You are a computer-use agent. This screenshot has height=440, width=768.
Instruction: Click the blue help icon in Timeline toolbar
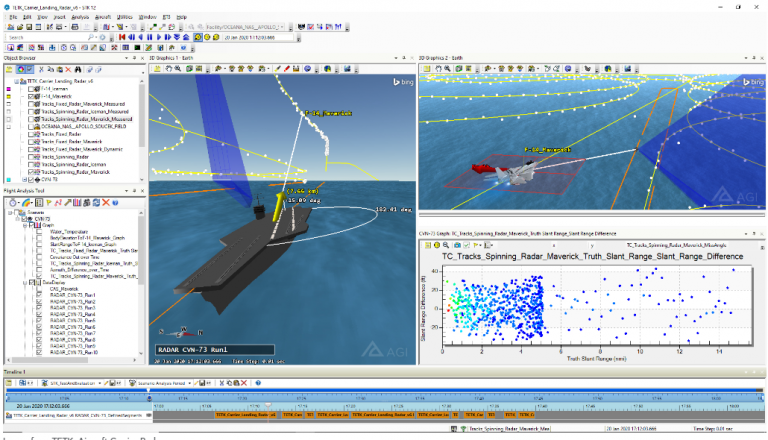[x=258, y=383]
